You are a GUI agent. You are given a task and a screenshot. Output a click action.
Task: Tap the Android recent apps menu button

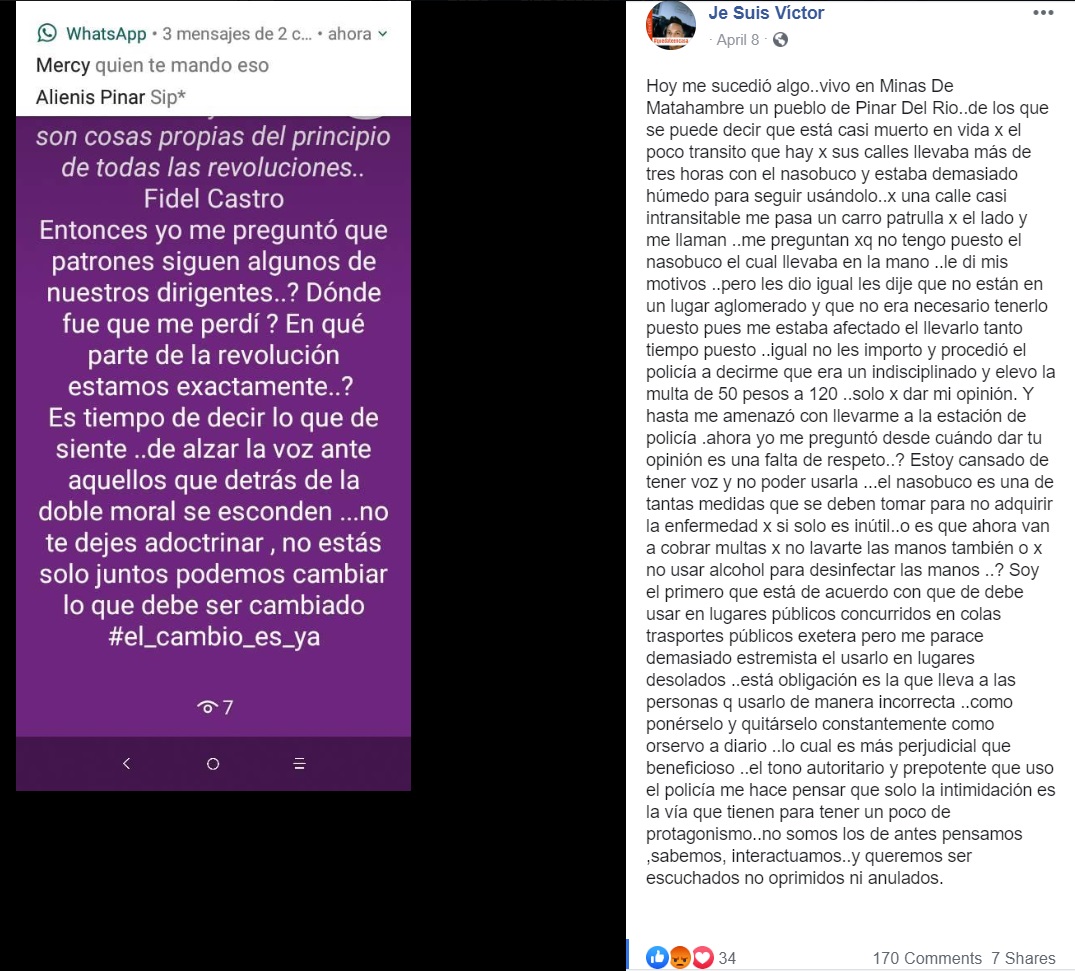point(299,763)
